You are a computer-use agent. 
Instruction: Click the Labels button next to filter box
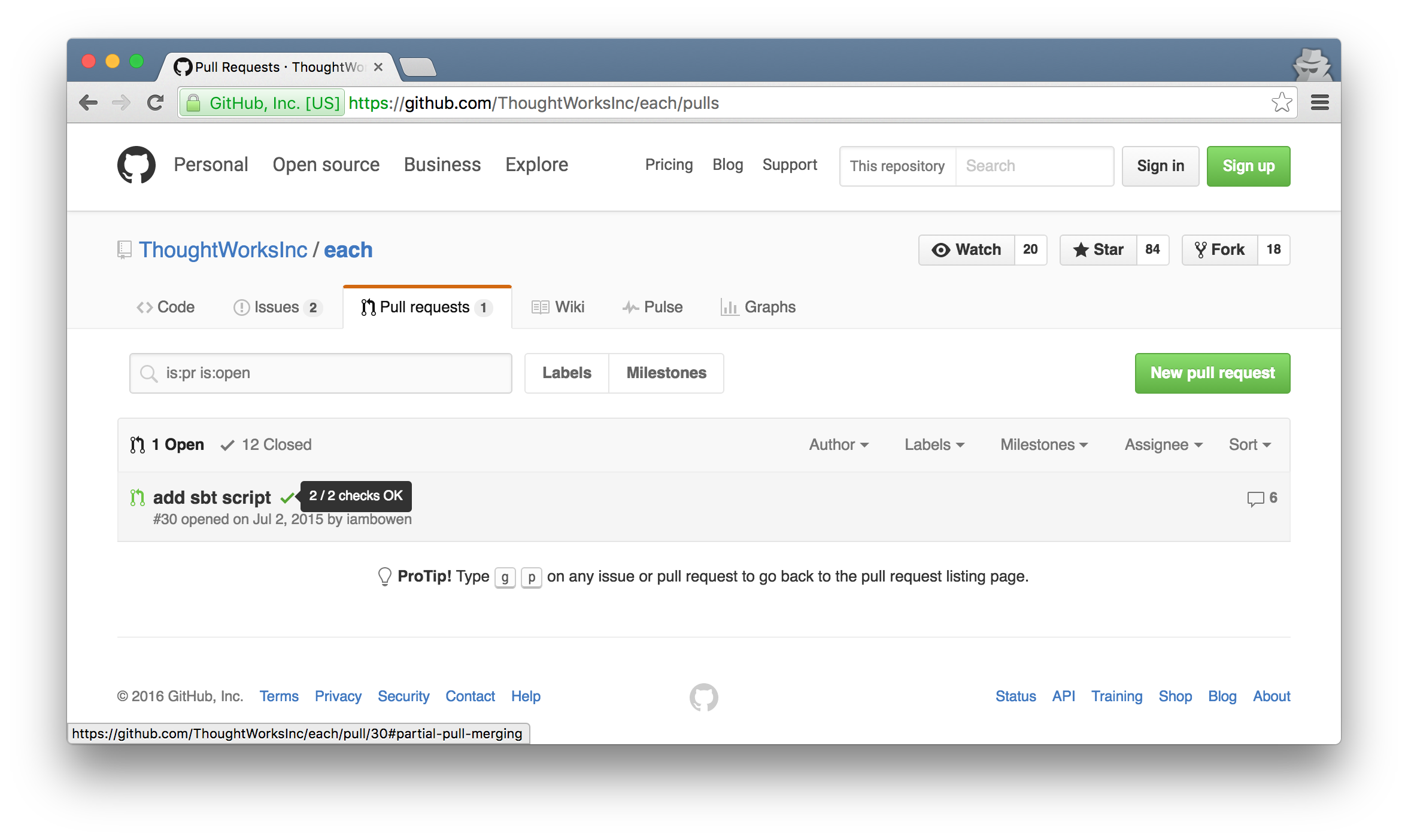567,373
